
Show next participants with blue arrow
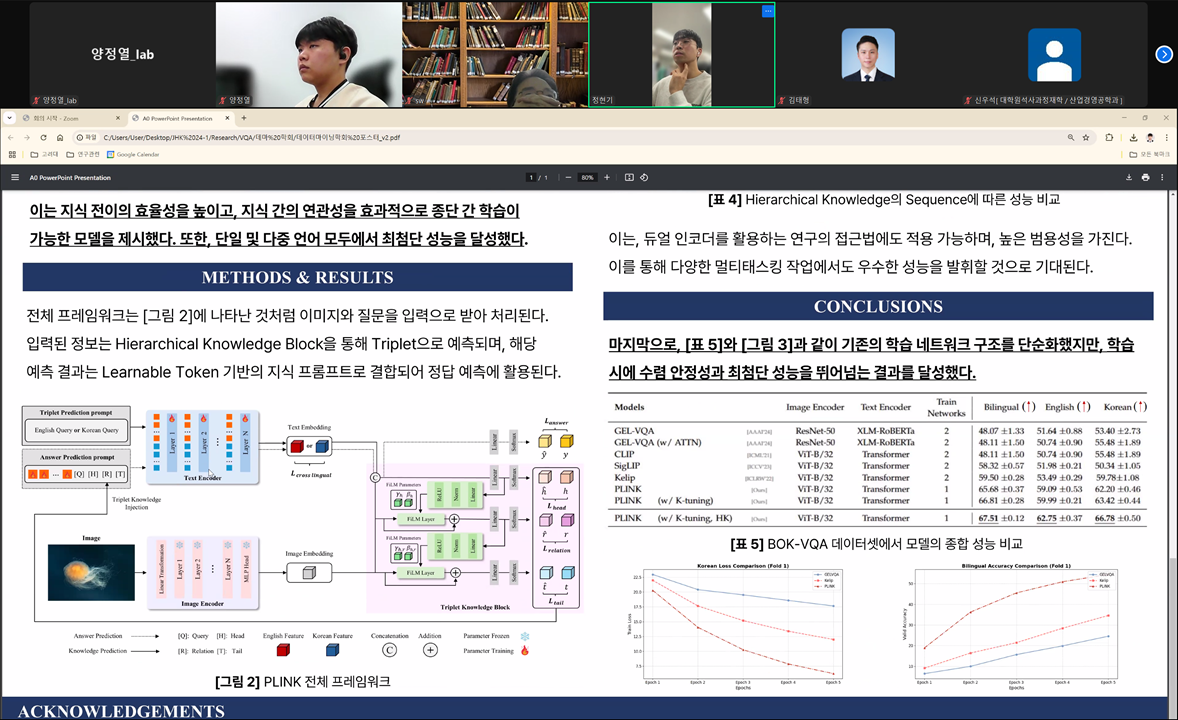[1164, 54]
